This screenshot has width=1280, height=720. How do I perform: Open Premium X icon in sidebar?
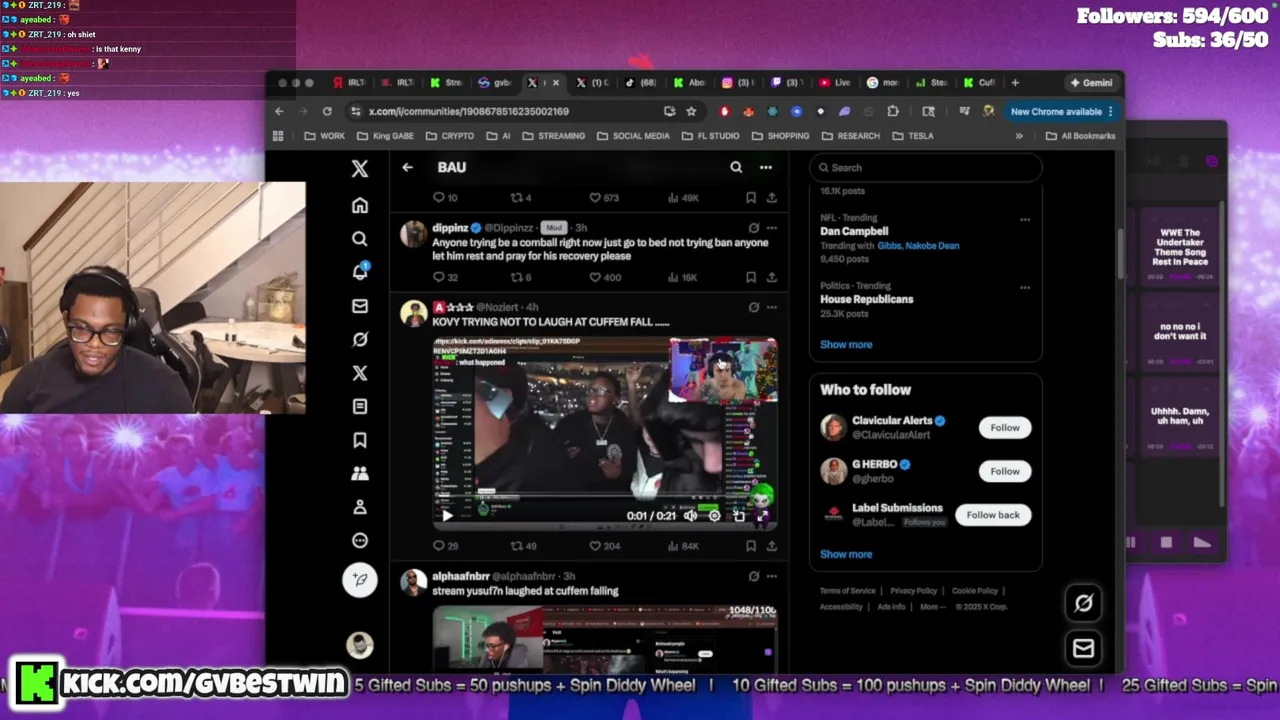click(360, 373)
